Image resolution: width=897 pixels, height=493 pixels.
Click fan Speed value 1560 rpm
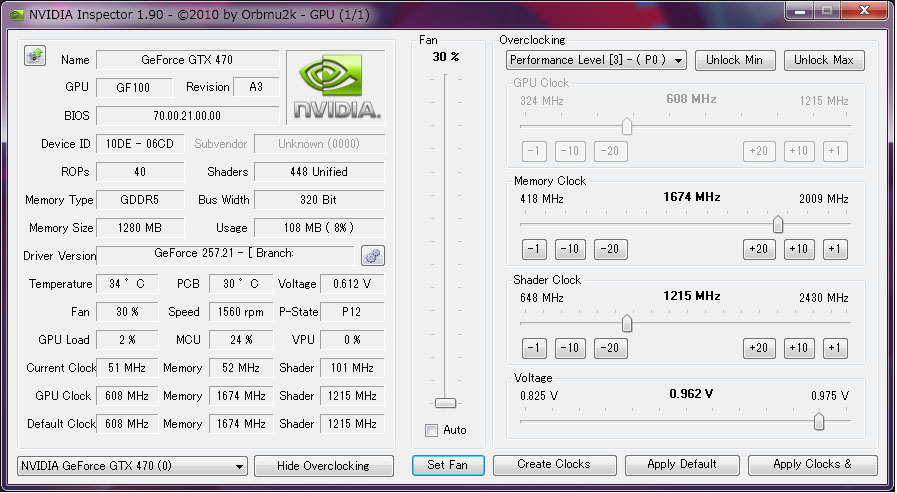click(241, 312)
